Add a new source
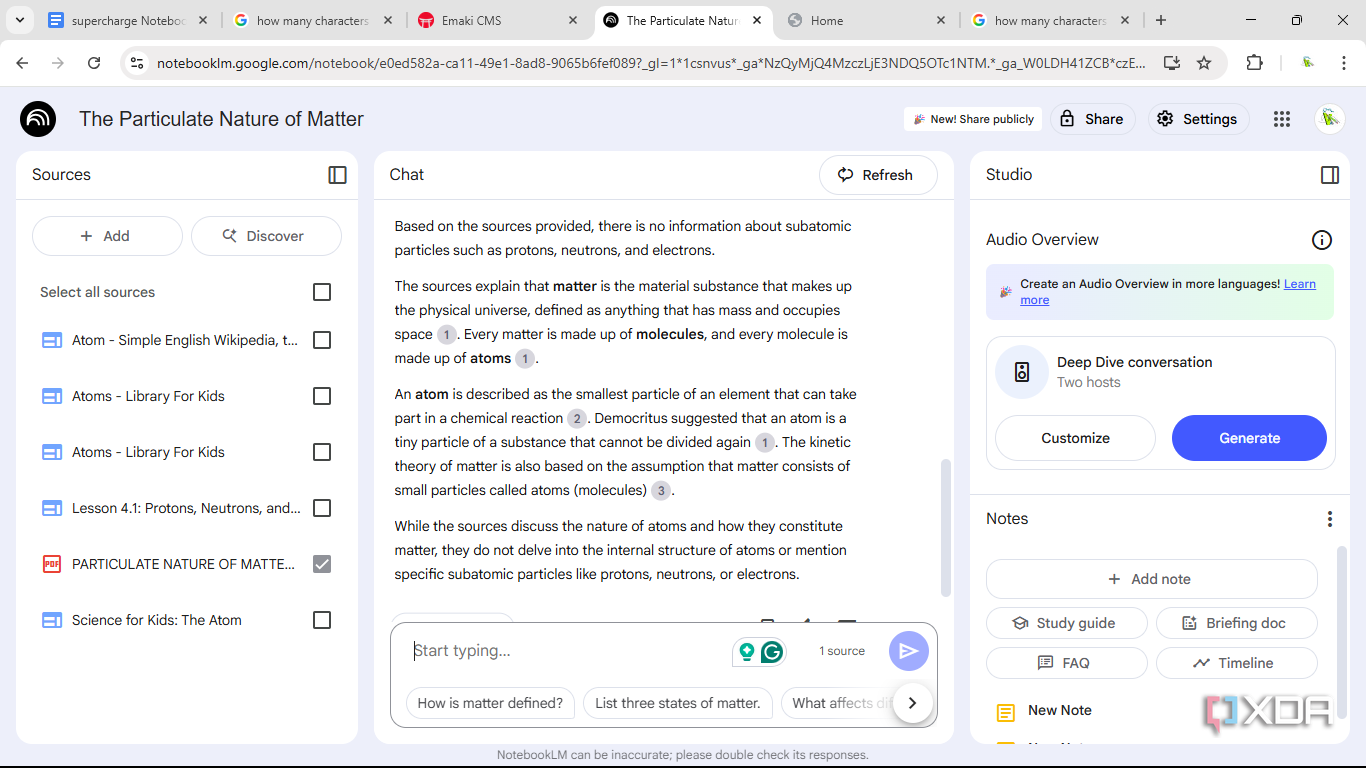This screenshot has width=1366, height=768. (x=107, y=236)
